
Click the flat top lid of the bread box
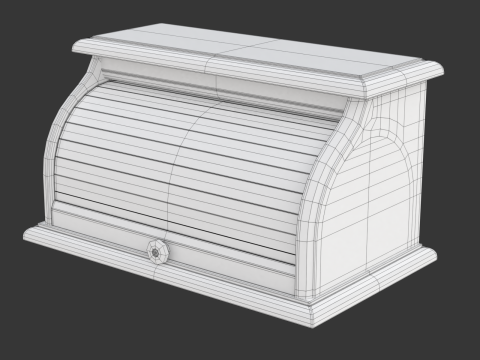(257, 60)
